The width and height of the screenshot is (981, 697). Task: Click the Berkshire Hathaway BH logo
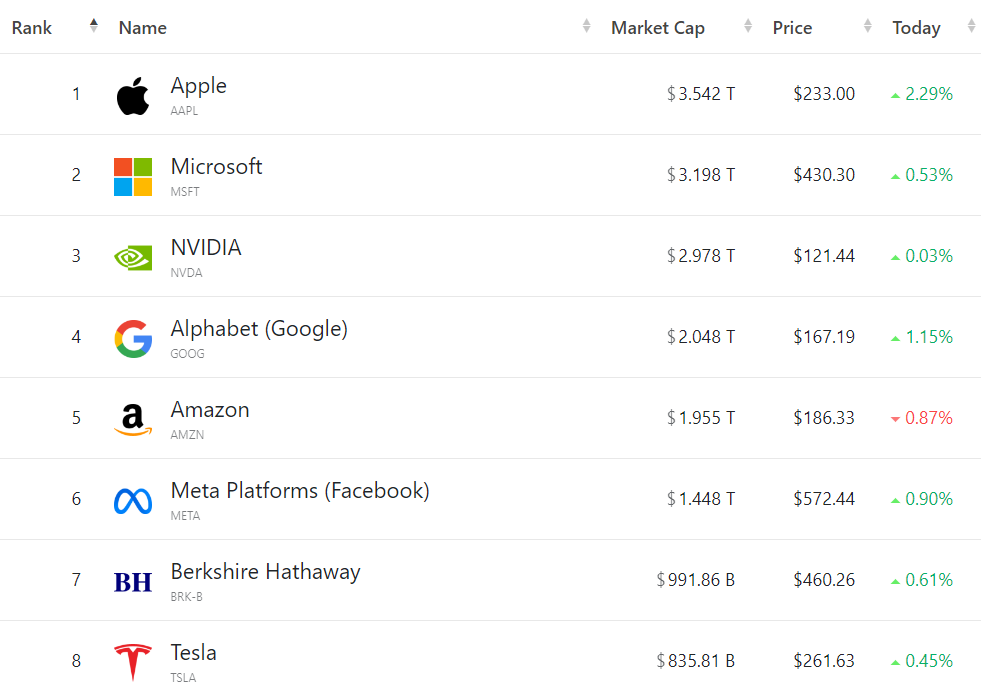133,582
